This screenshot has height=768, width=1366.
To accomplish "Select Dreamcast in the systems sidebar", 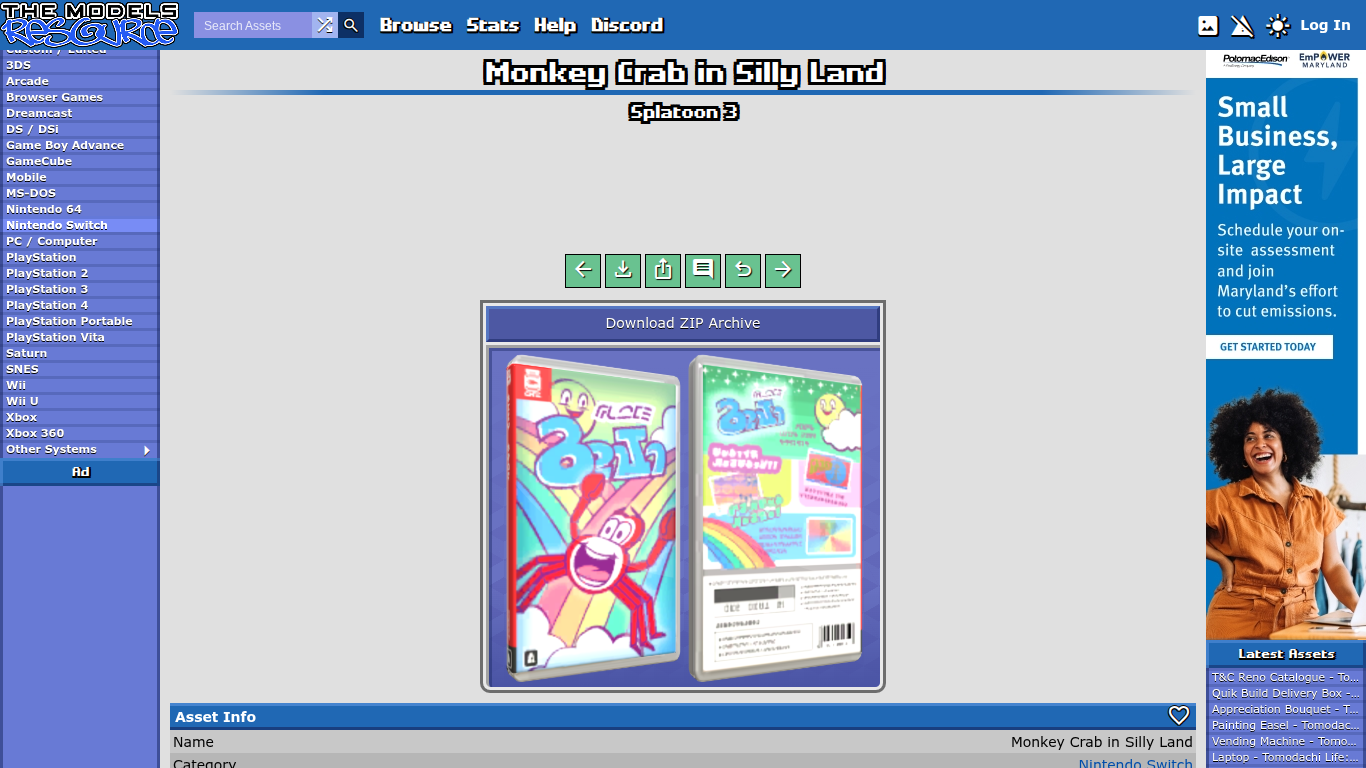I will (80, 113).
